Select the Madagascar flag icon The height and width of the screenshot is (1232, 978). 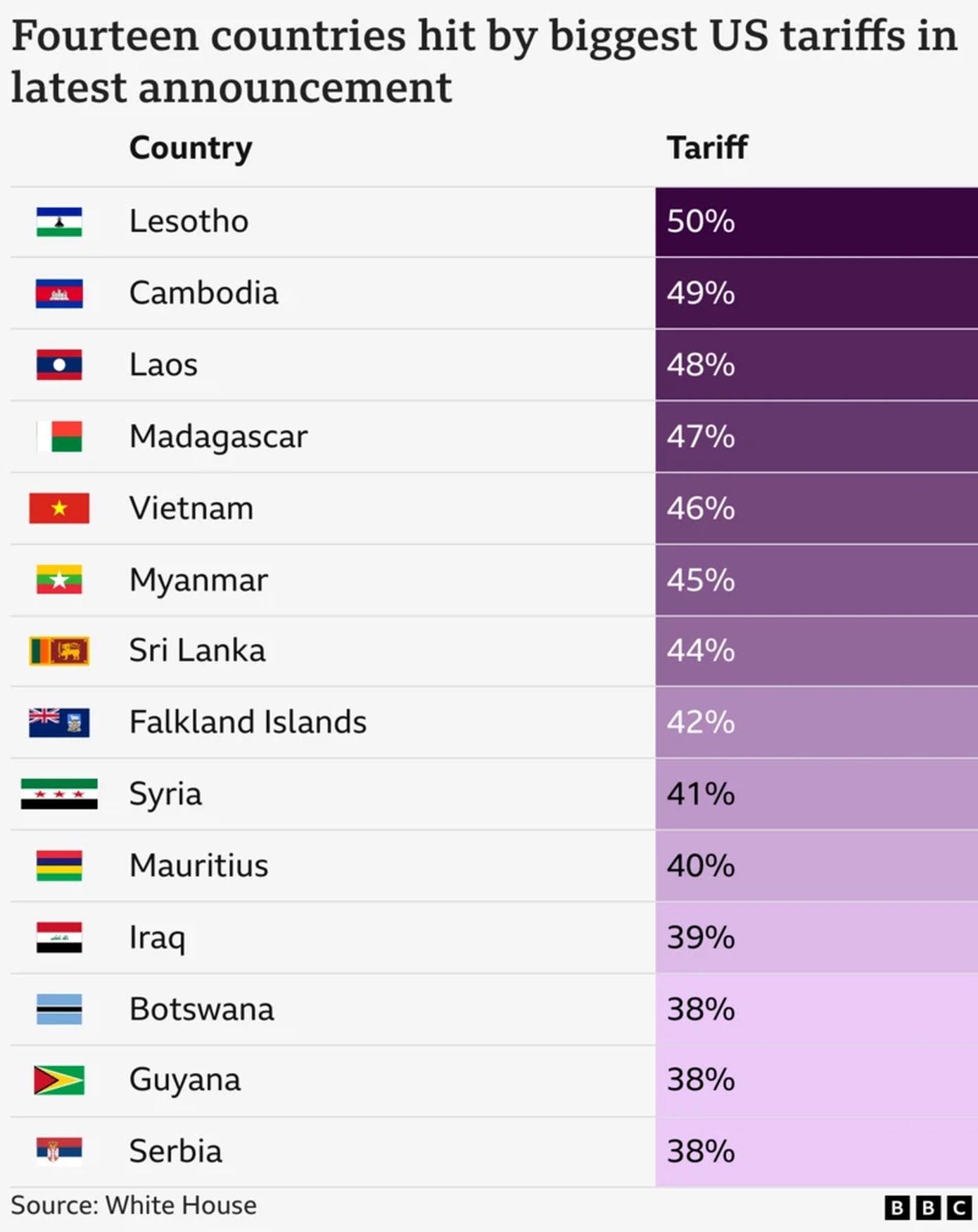pos(59,437)
